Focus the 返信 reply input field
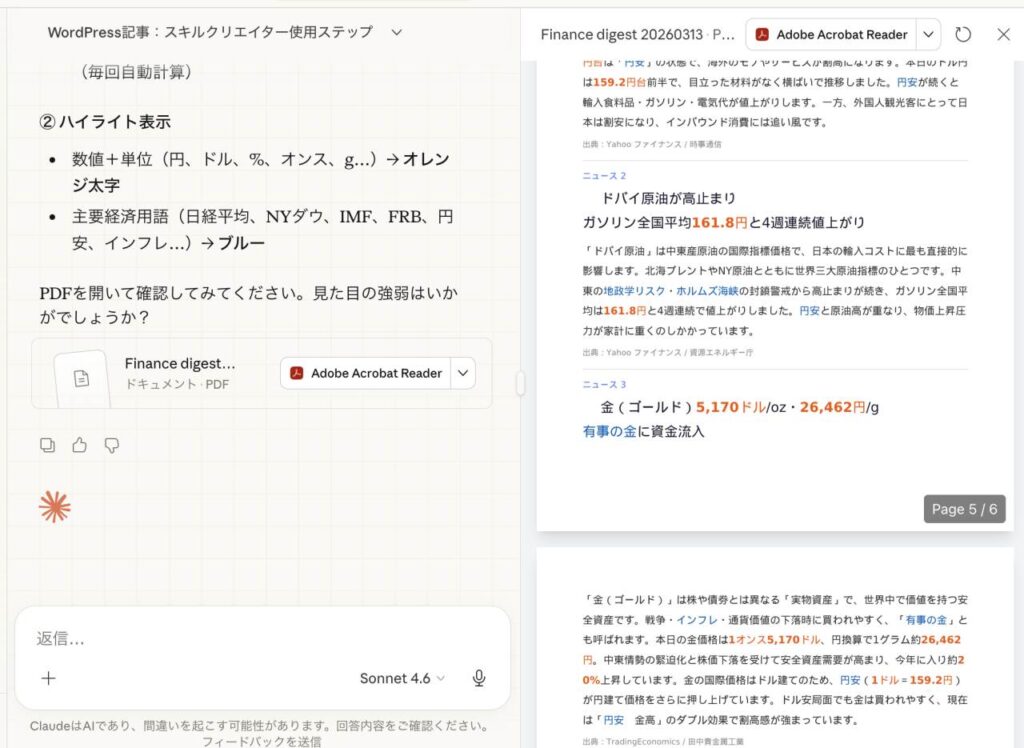 click(260, 638)
